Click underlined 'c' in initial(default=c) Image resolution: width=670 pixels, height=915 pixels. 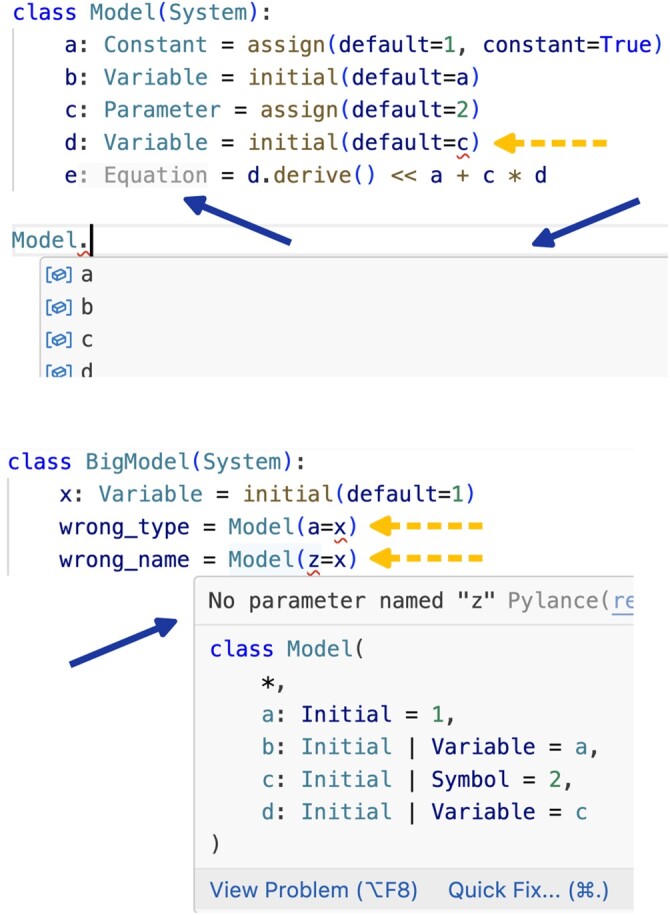(462, 142)
